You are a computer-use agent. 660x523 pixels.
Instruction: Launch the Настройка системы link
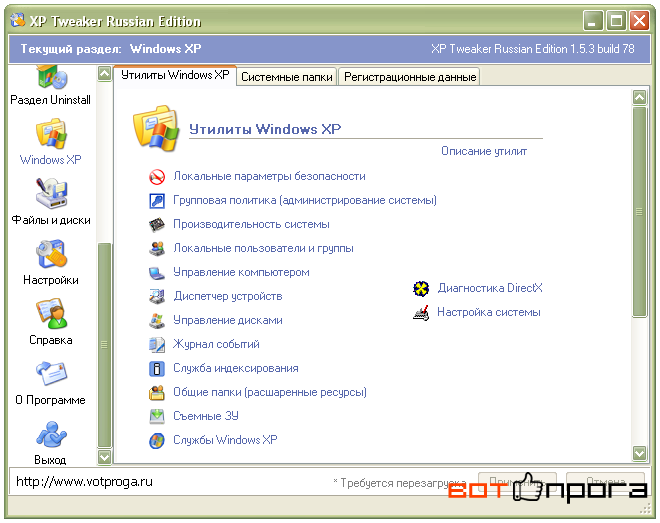(x=489, y=312)
